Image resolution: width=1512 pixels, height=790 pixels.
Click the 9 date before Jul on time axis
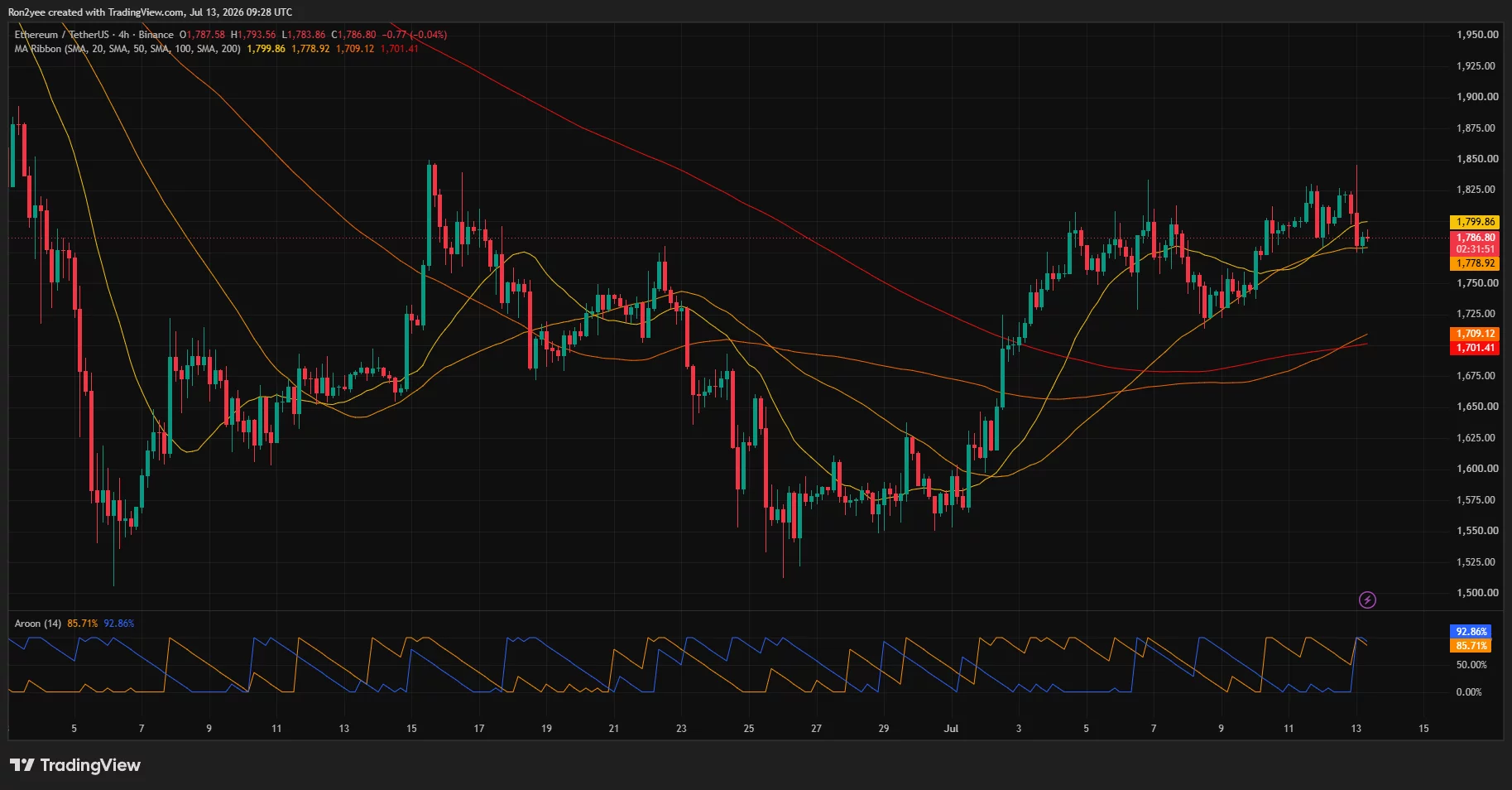(209, 729)
